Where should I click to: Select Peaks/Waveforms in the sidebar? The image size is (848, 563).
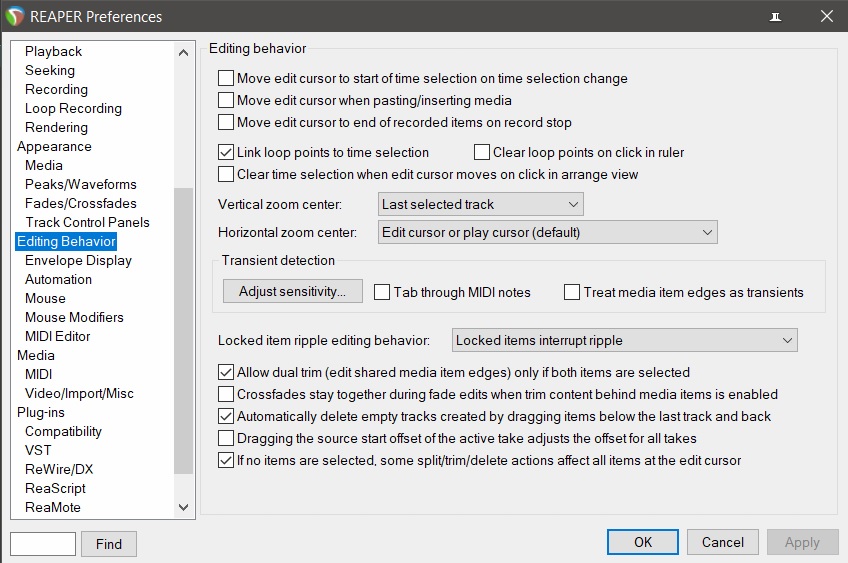[x=81, y=184]
